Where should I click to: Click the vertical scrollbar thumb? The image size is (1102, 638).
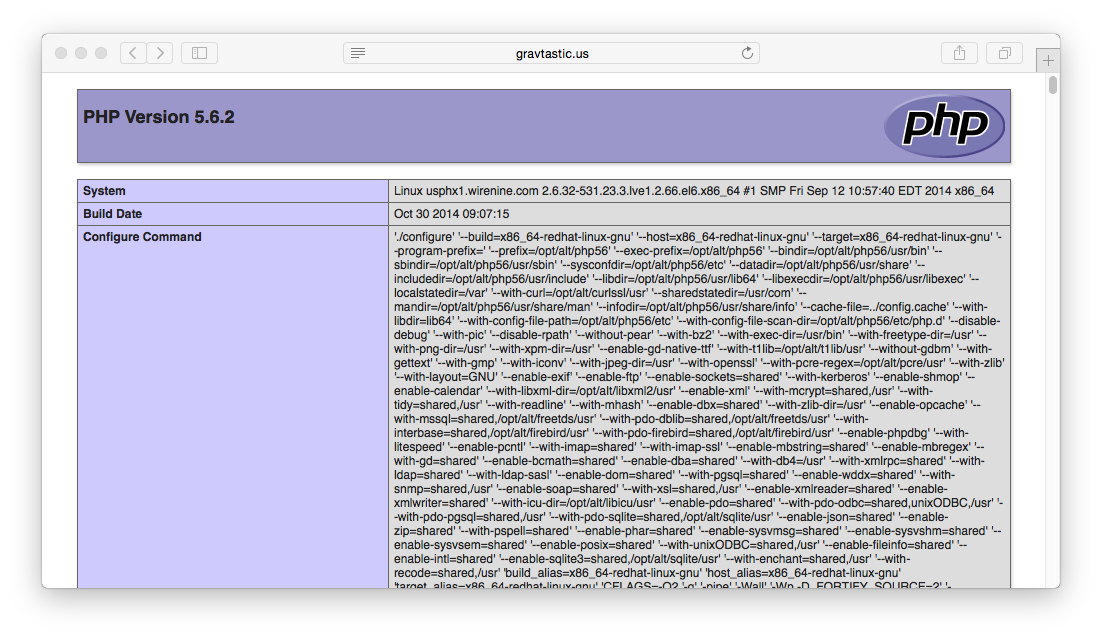click(x=1053, y=85)
